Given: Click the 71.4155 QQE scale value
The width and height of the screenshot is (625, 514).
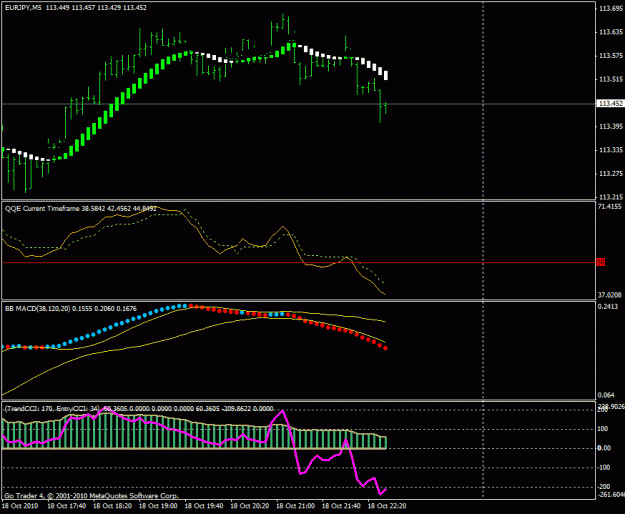Looking at the screenshot, I should click(610, 206).
